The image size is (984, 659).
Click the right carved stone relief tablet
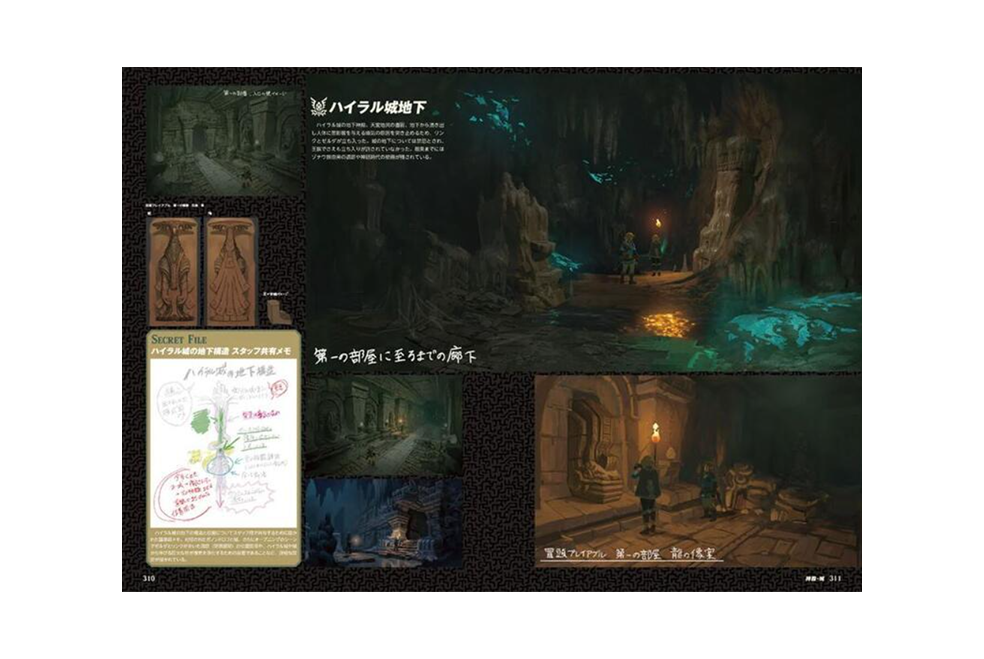(227, 266)
